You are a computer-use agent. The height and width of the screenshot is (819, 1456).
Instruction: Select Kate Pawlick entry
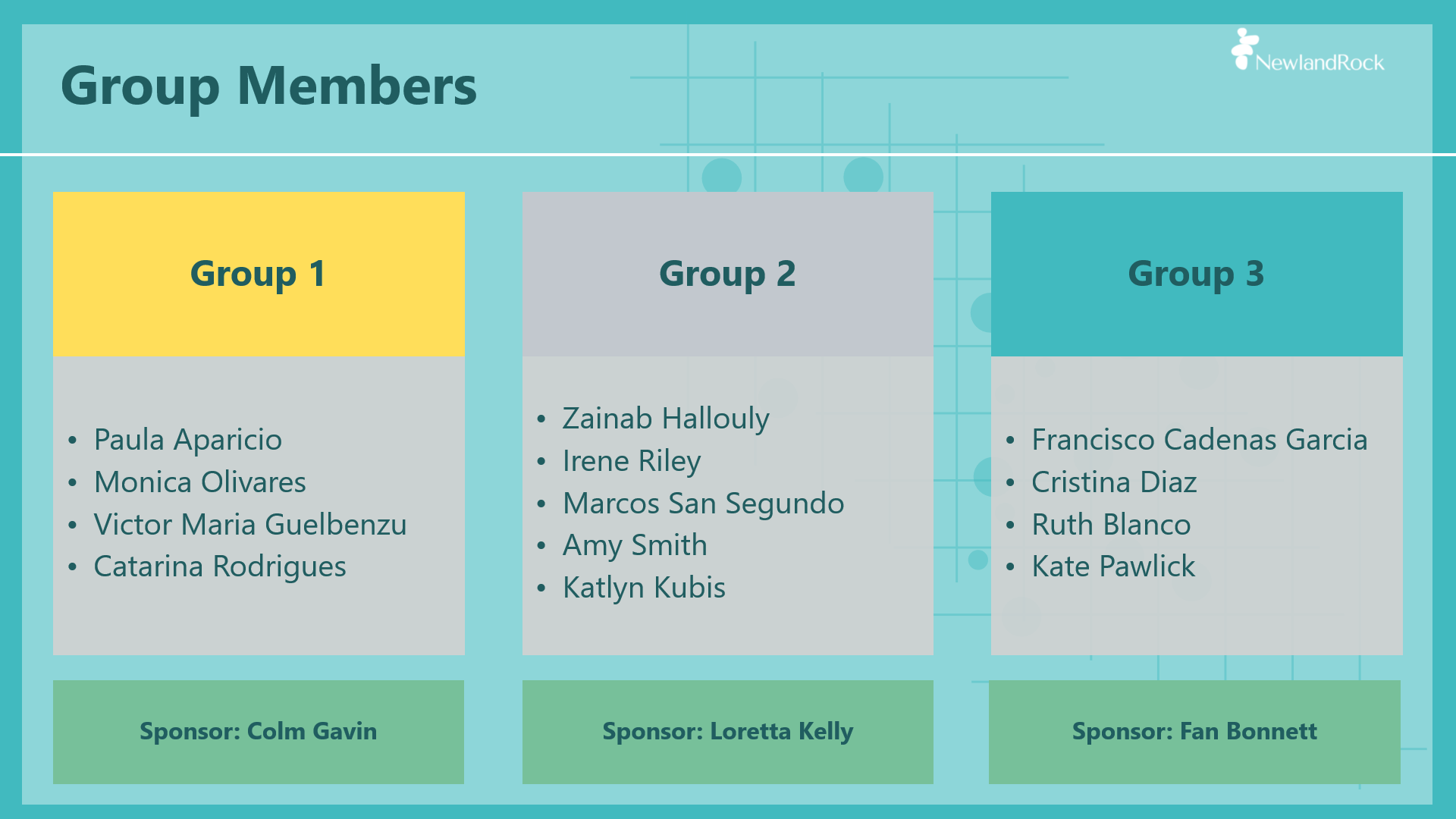1113,566
